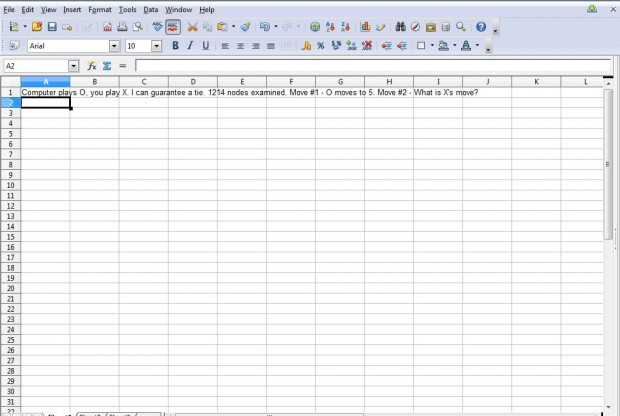The height and width of the screenshot is (416, 620).
Task: Open the Function Wizard button
Action: [92, 66]
